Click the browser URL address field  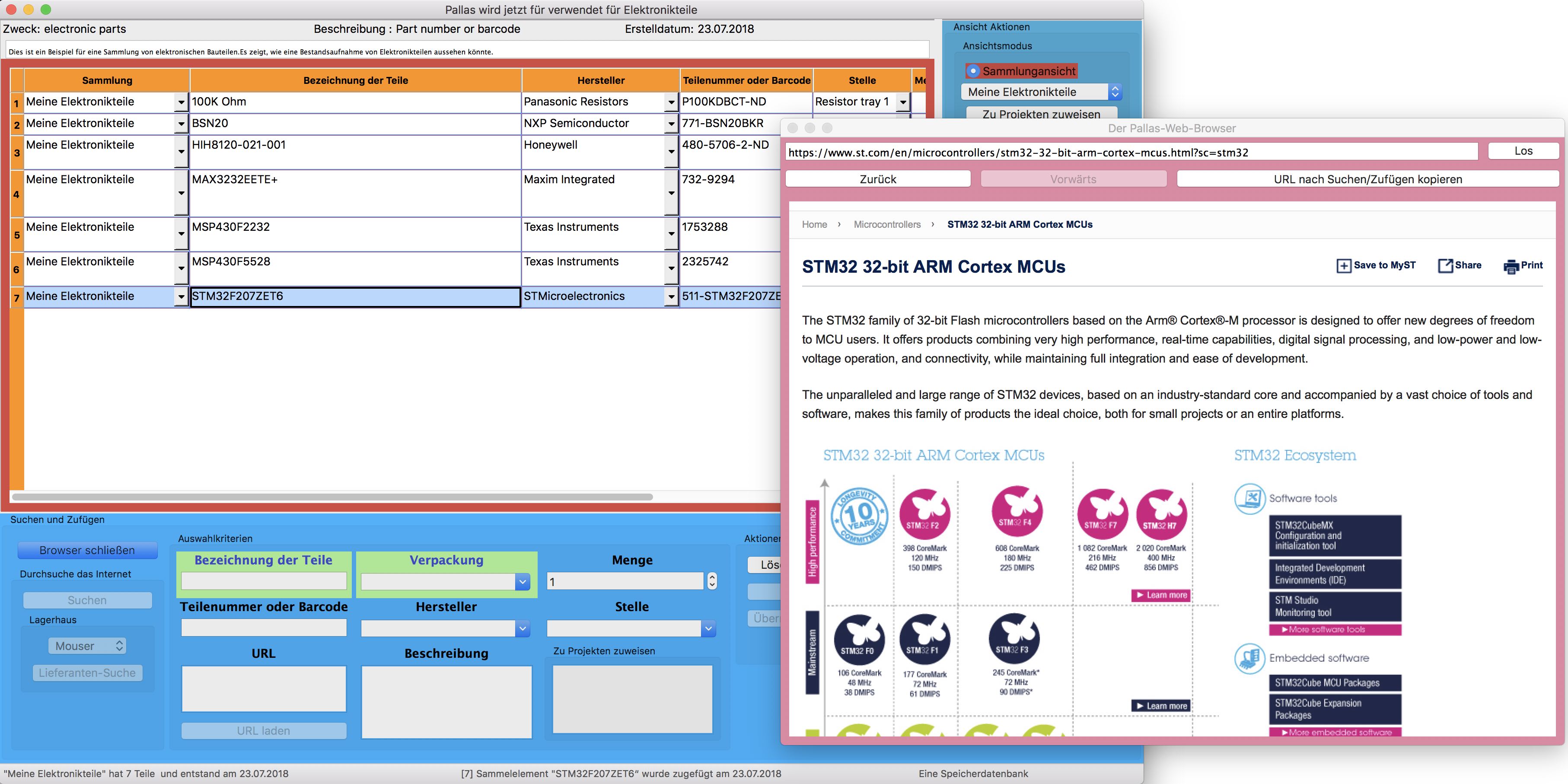point(1131,152)
